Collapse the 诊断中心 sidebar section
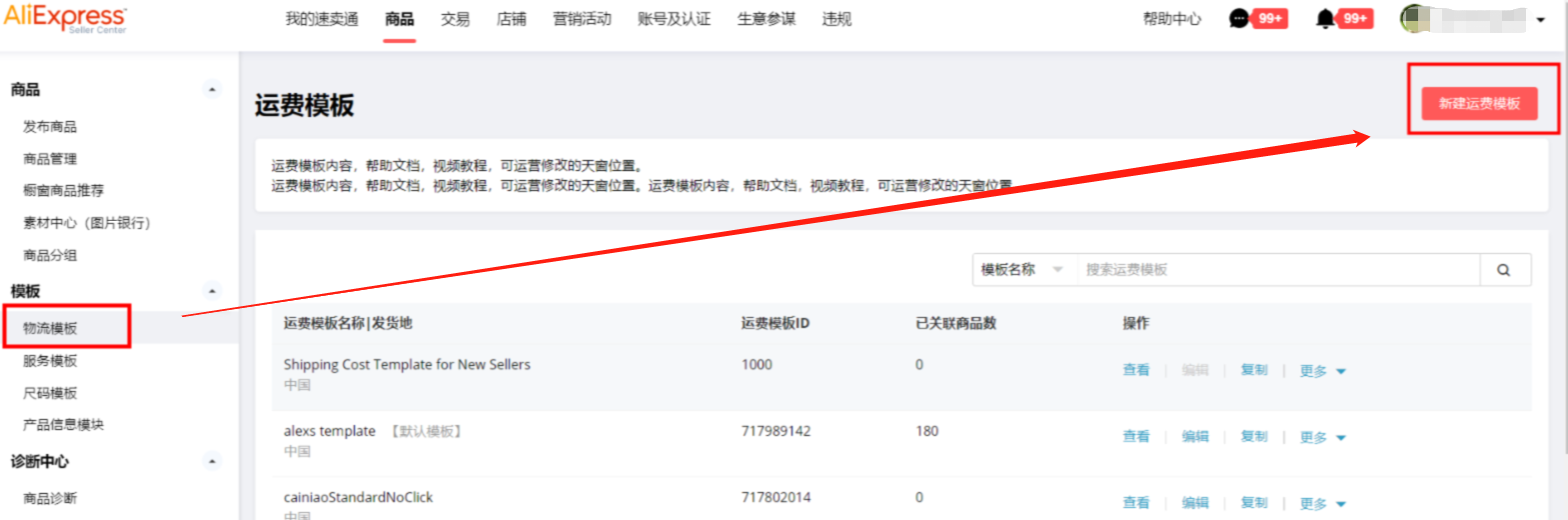1568x520 pixels. pyautogui.click(x=212, y=461)
